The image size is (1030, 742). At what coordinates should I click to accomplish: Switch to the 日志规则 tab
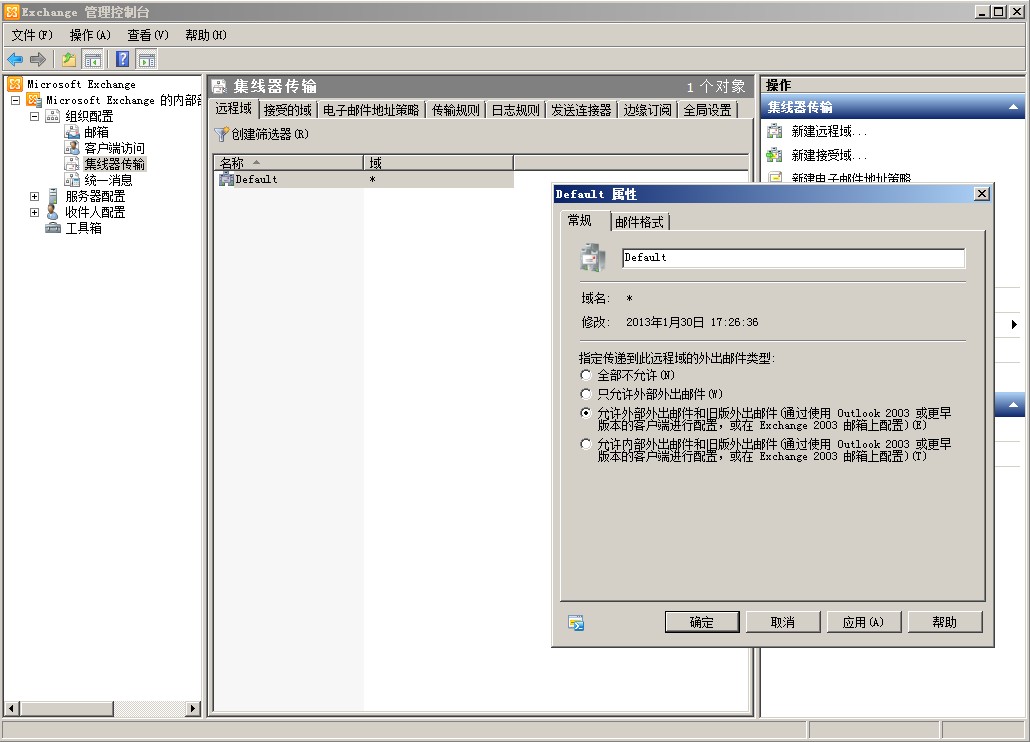coord(516,110)
